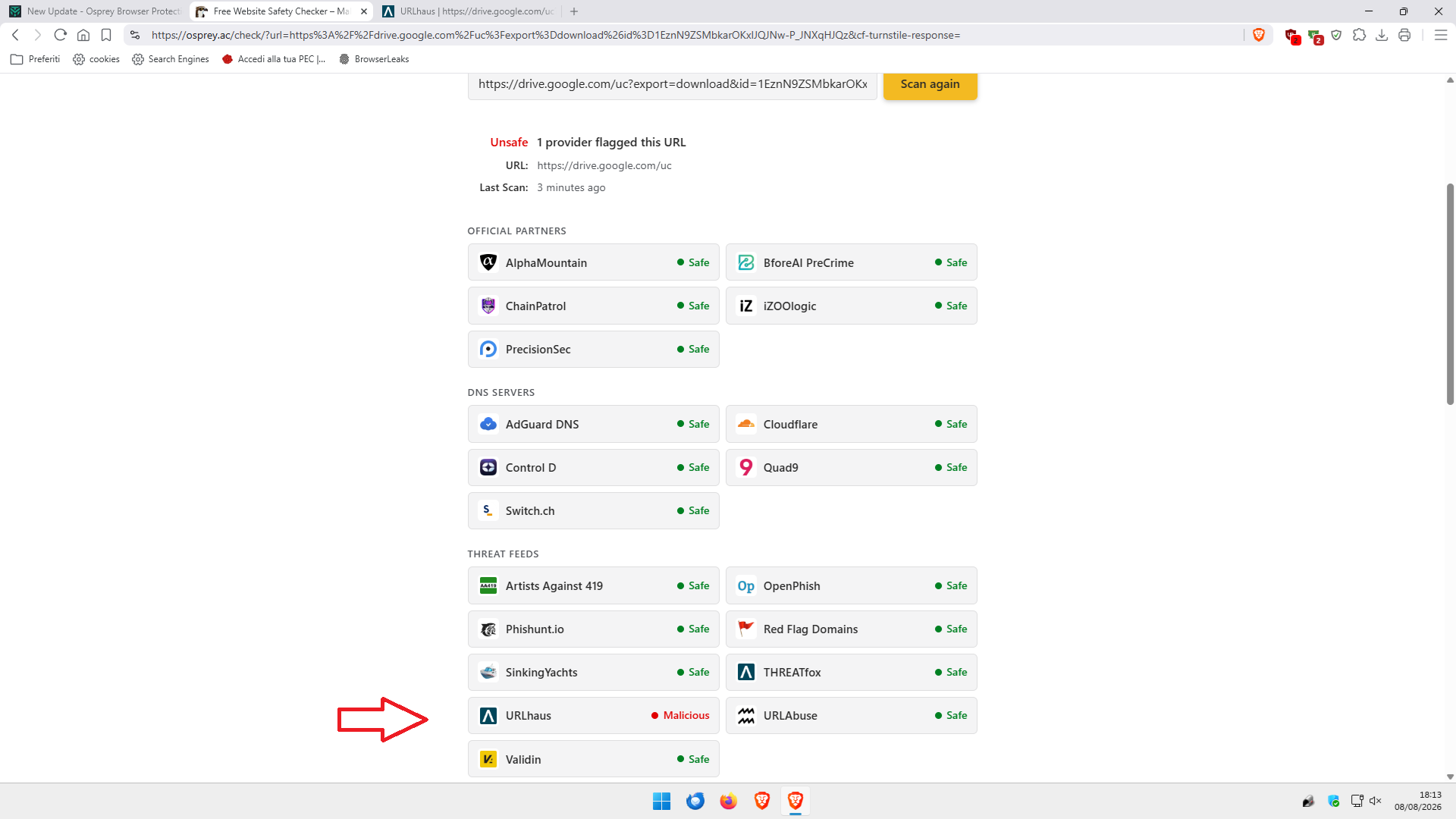Click the scanned URL https://drive.google.com/uc text
Screen dimensions: 1456x819
coord(604,165)
